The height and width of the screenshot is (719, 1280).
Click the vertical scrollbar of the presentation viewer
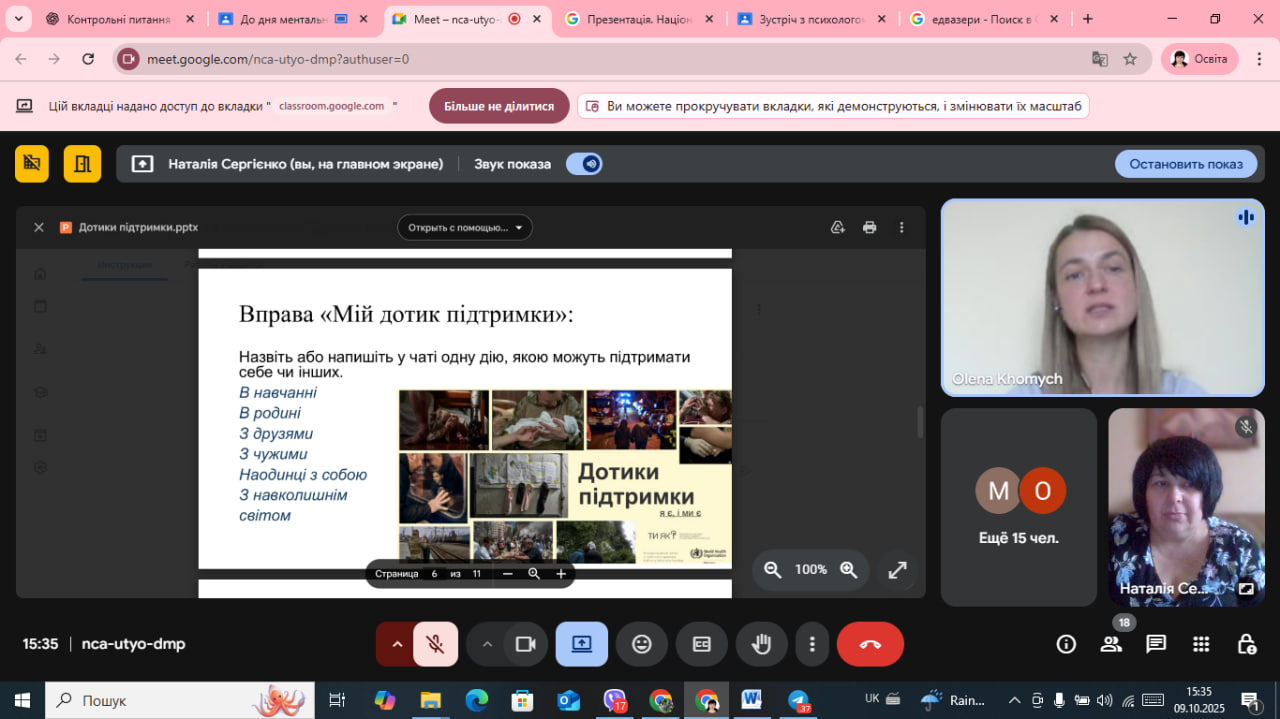(920, 422)
